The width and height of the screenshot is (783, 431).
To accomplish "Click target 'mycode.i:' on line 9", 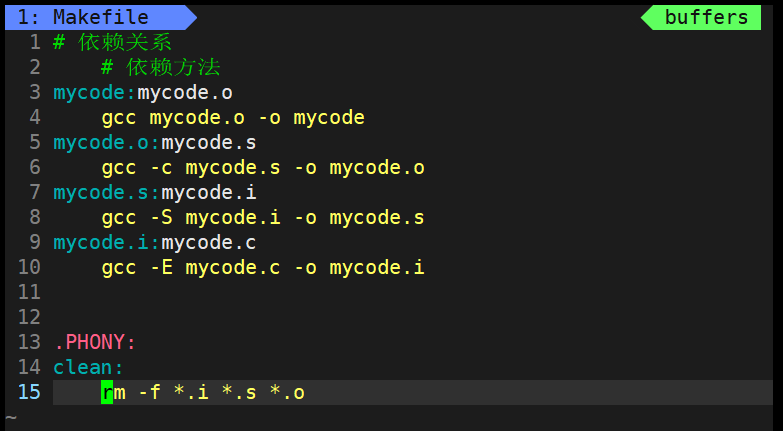I will pos(107,243).
